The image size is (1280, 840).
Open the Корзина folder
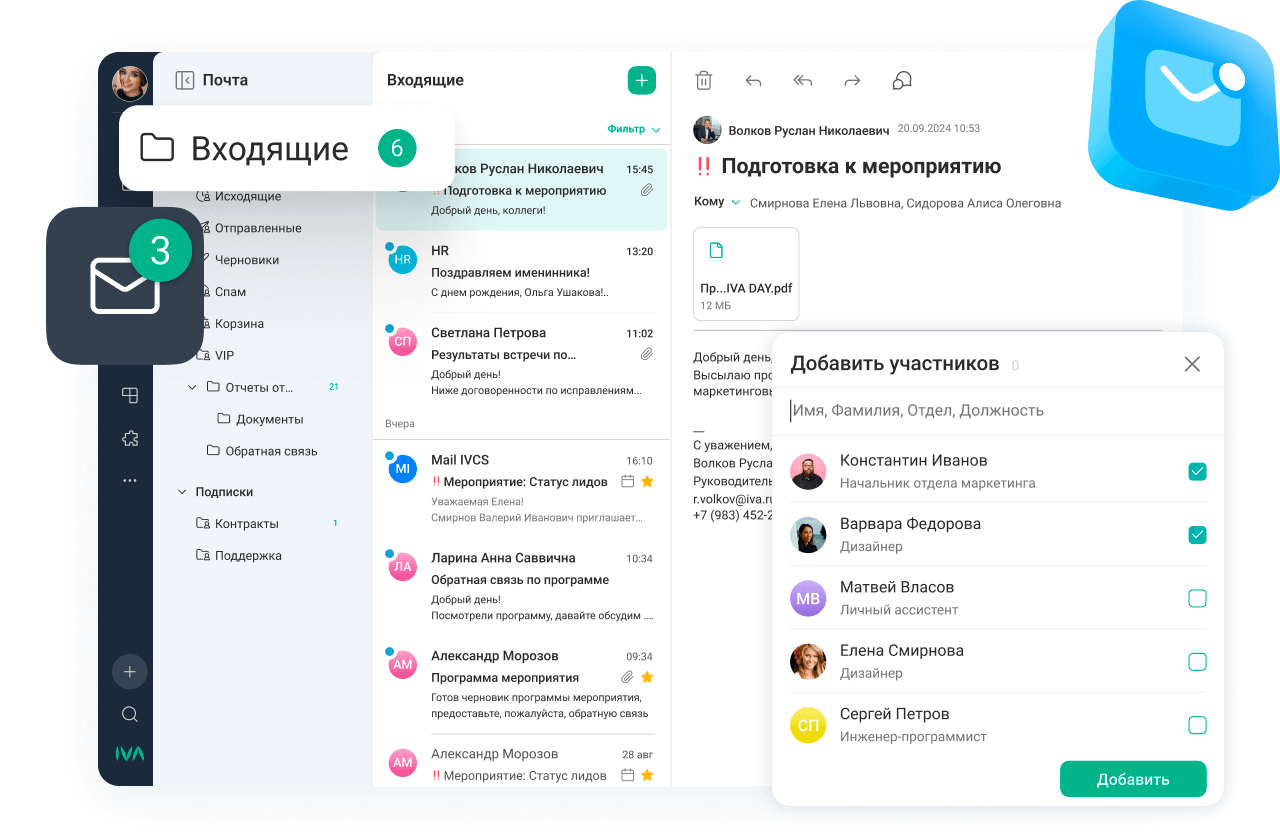pos(239,324)
